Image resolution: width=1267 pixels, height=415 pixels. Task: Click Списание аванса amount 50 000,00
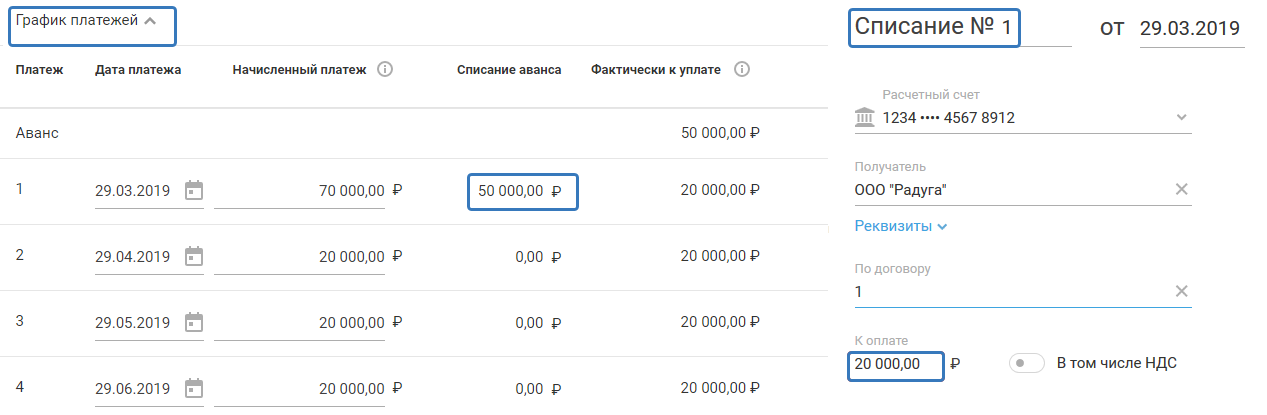[522, 191]
